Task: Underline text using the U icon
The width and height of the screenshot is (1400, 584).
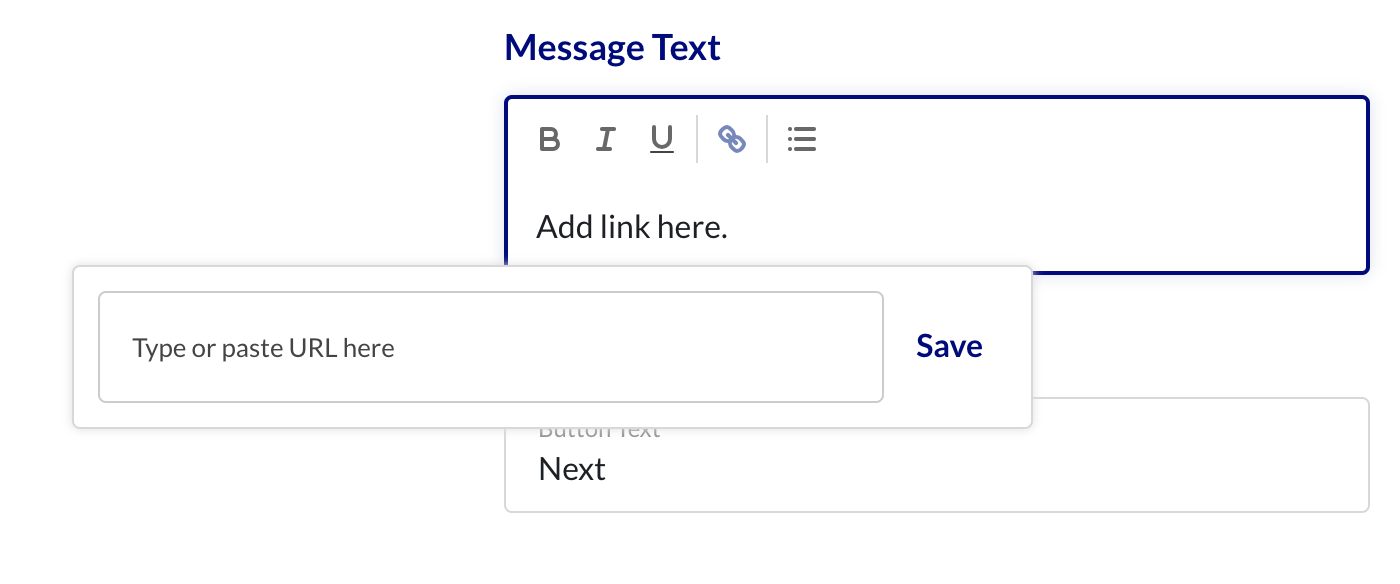Action: click(x=661, y=139)
